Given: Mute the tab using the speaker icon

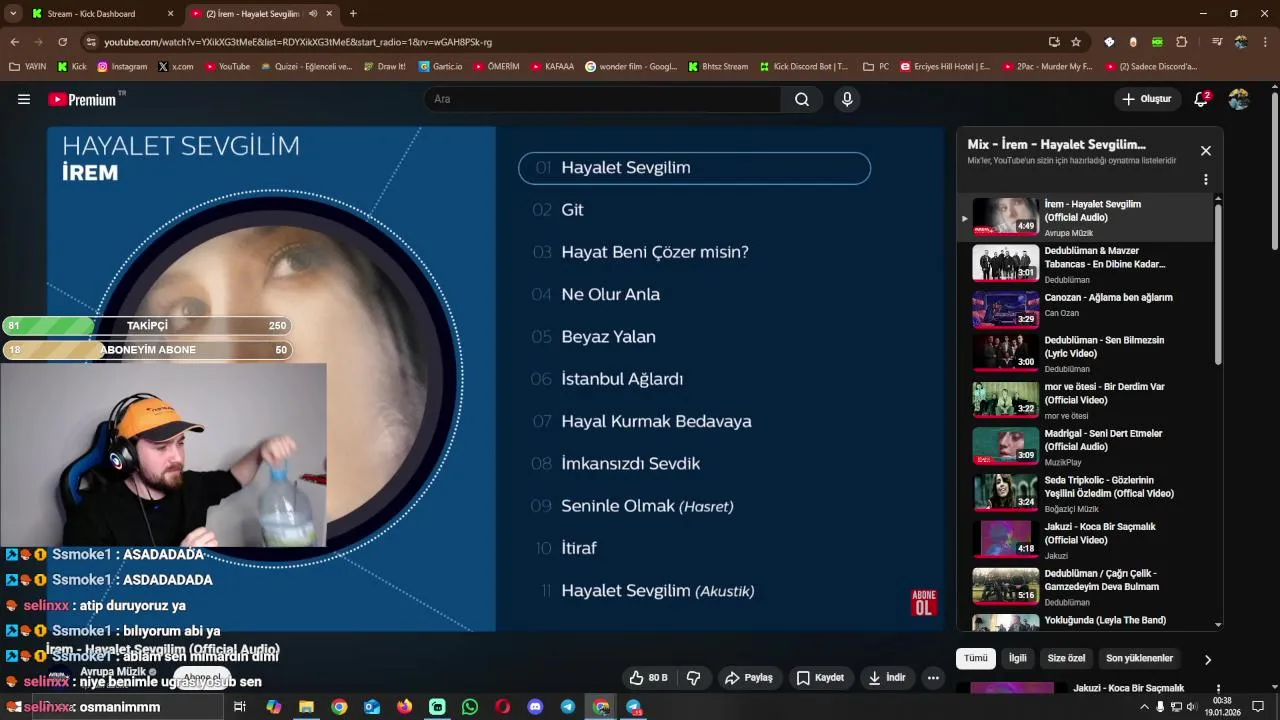Looking at the screenshot, I should tap(313, 14).
